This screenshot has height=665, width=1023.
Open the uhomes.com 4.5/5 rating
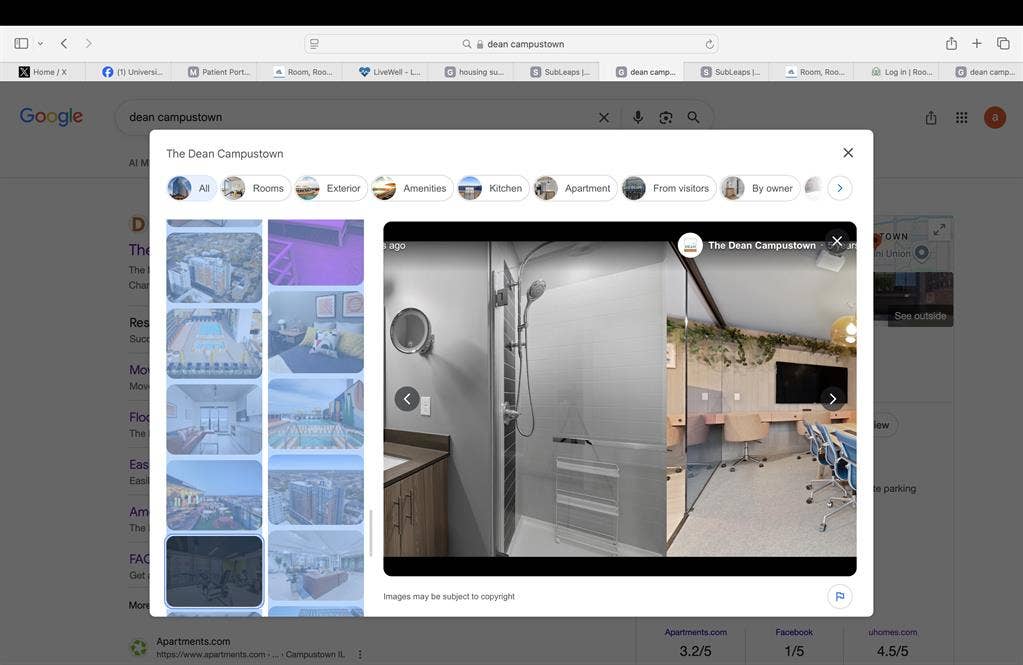893,642
